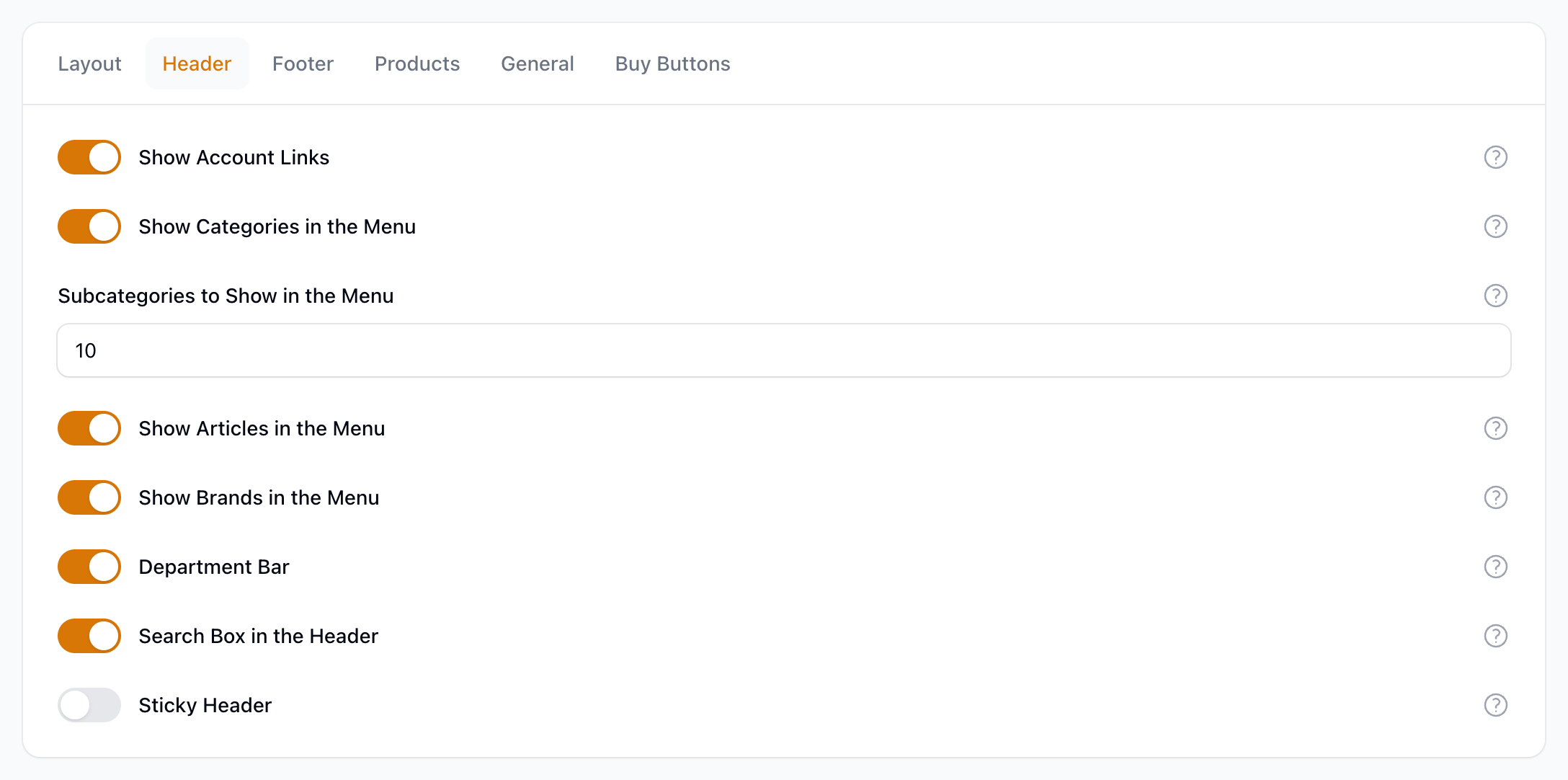Enable the Sticky Header toggle
Image resolution: width=1568 pixels, height=780 pixels.
point(89,705)
